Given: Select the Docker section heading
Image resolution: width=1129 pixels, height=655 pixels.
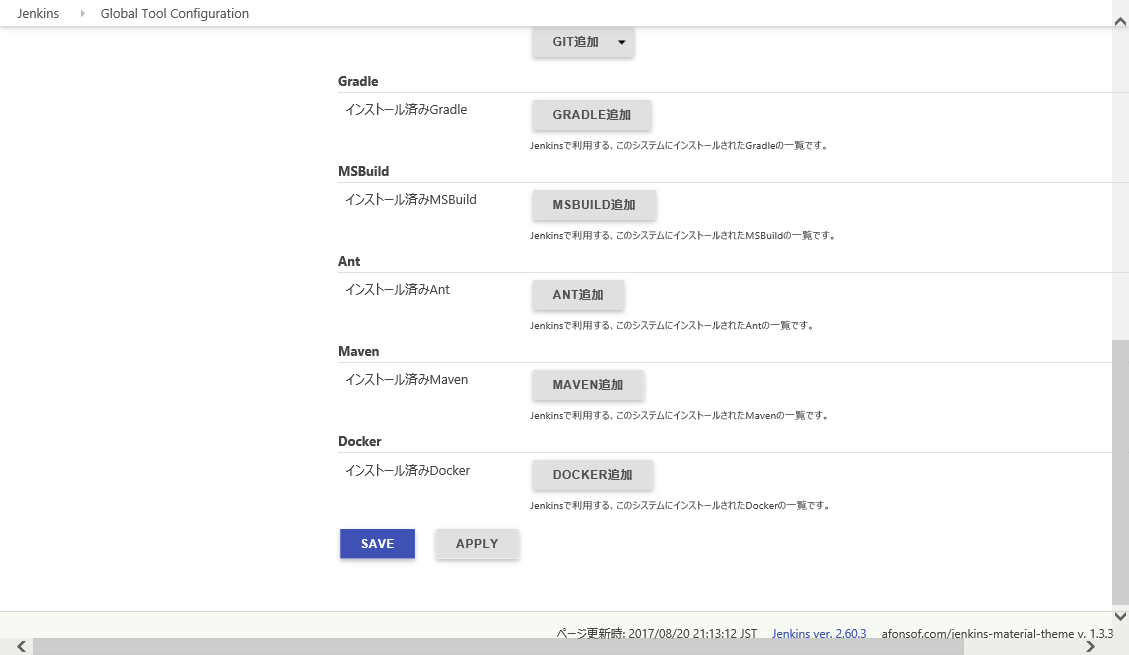Looking at the screenshot, I should 359,441.
